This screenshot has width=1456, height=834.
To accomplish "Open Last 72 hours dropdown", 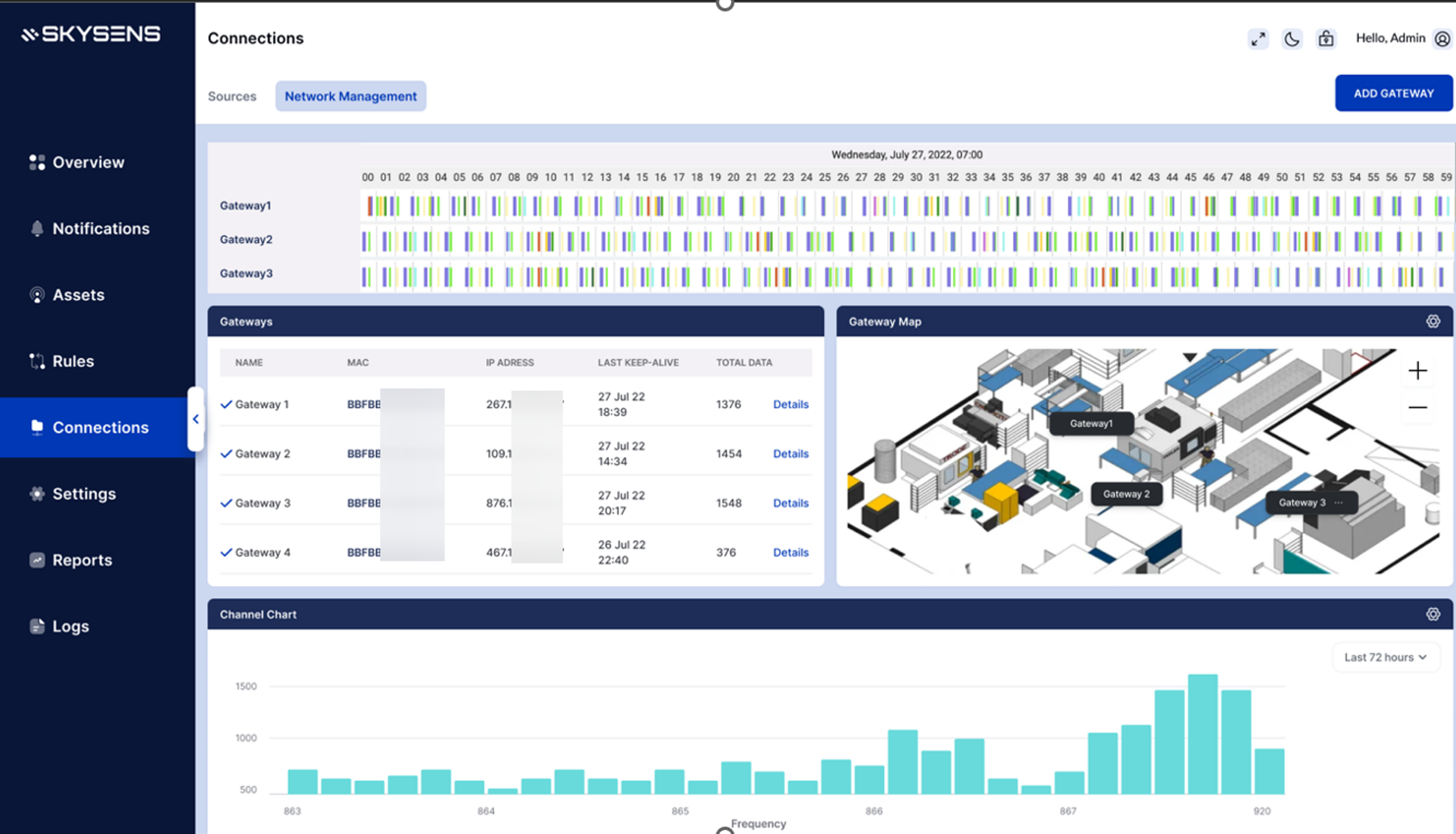I will coord(1385,658).
